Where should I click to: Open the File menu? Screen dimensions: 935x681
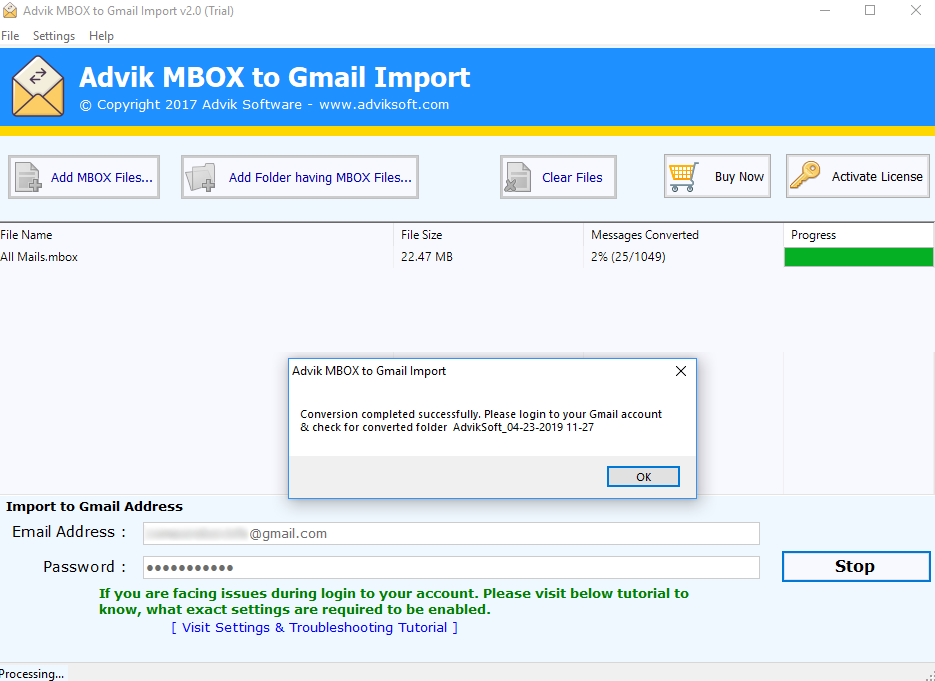(10, 35)
